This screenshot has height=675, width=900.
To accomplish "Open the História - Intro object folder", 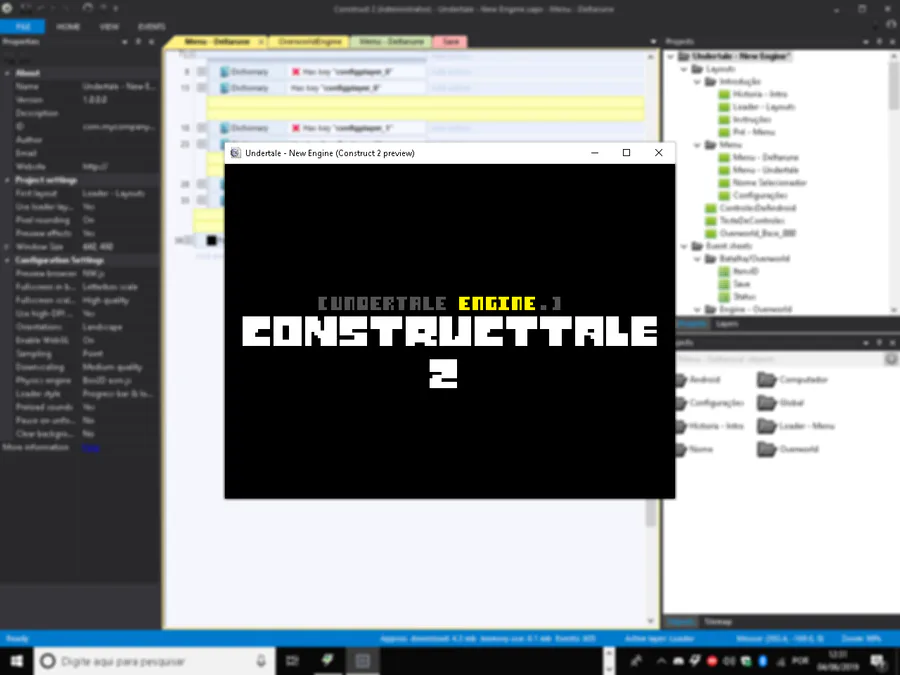I will coord(710,426).
